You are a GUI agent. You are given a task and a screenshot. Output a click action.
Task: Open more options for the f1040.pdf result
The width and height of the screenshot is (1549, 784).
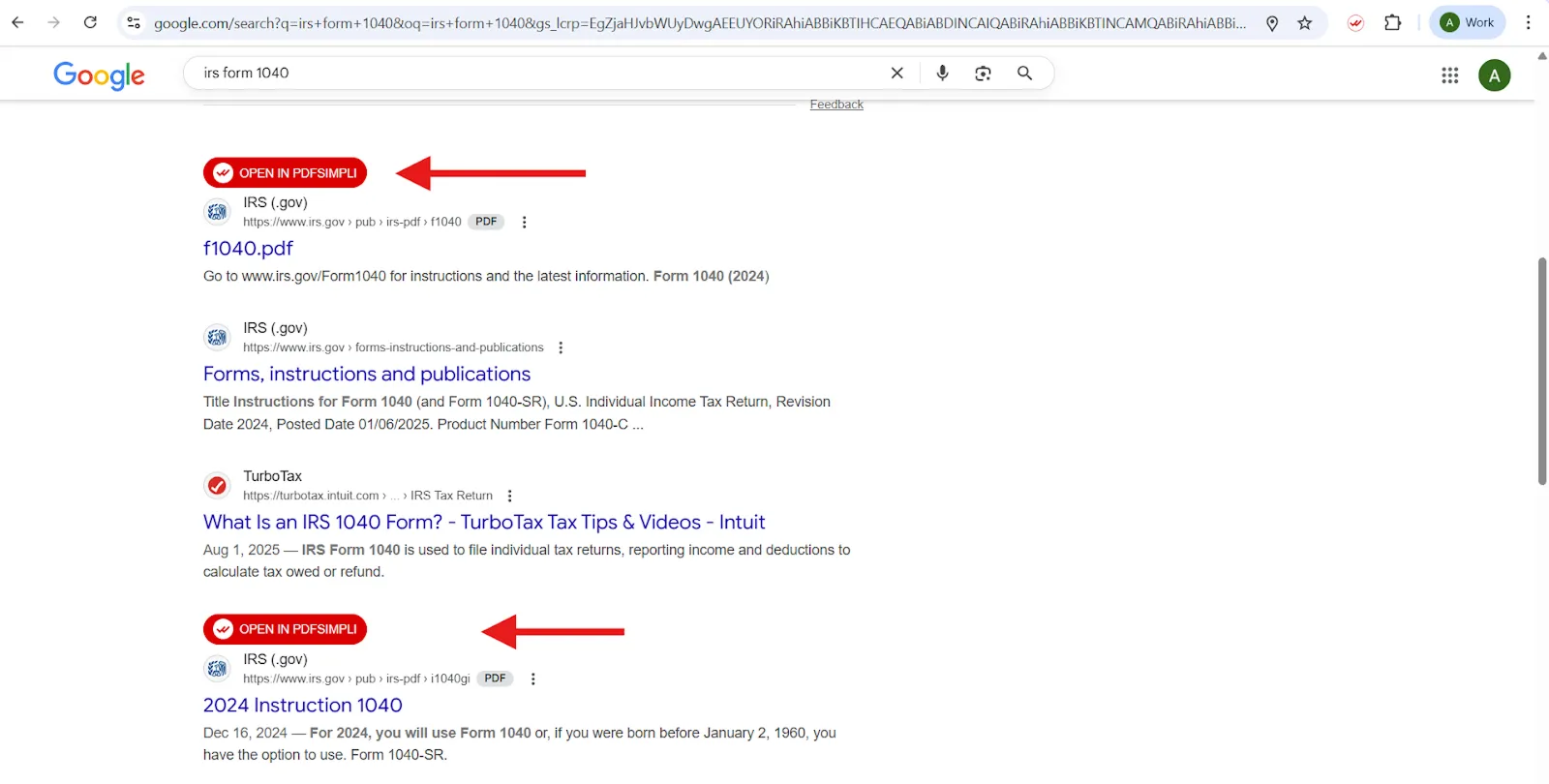524,223
